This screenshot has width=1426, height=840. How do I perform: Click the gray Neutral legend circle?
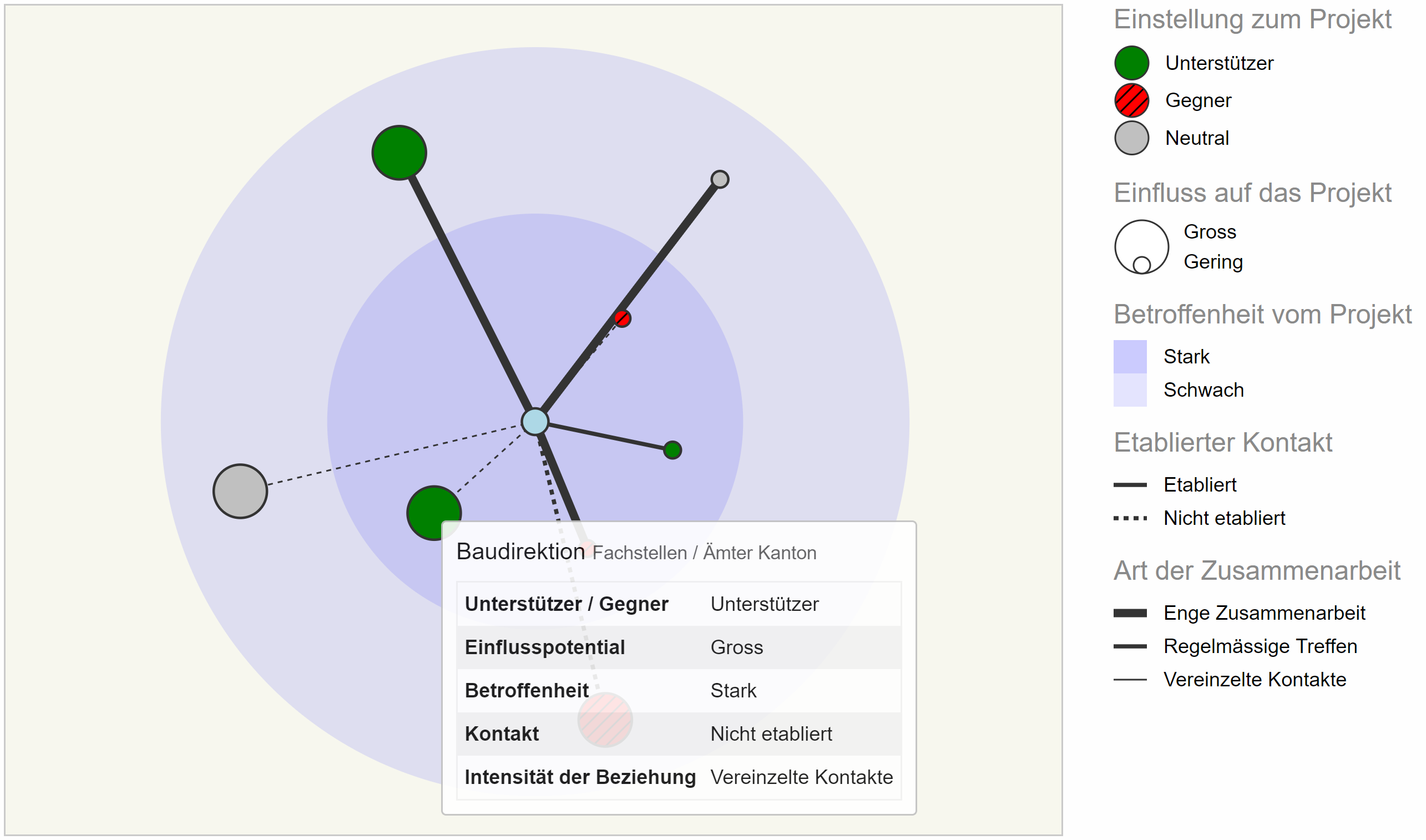pyautogui.click(x=1131, y=138)
